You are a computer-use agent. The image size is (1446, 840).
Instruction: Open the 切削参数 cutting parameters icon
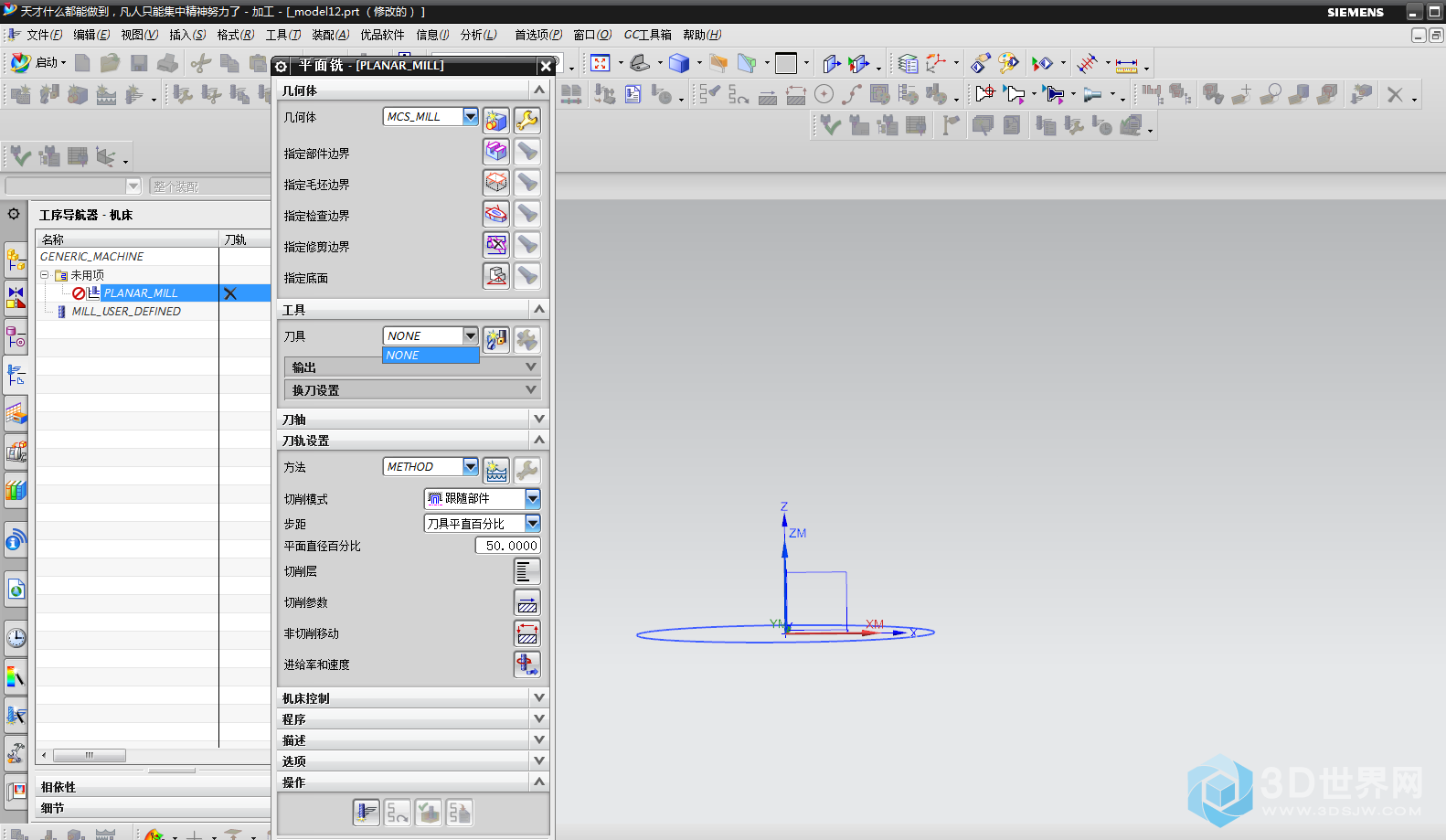(x=527, y=602)
